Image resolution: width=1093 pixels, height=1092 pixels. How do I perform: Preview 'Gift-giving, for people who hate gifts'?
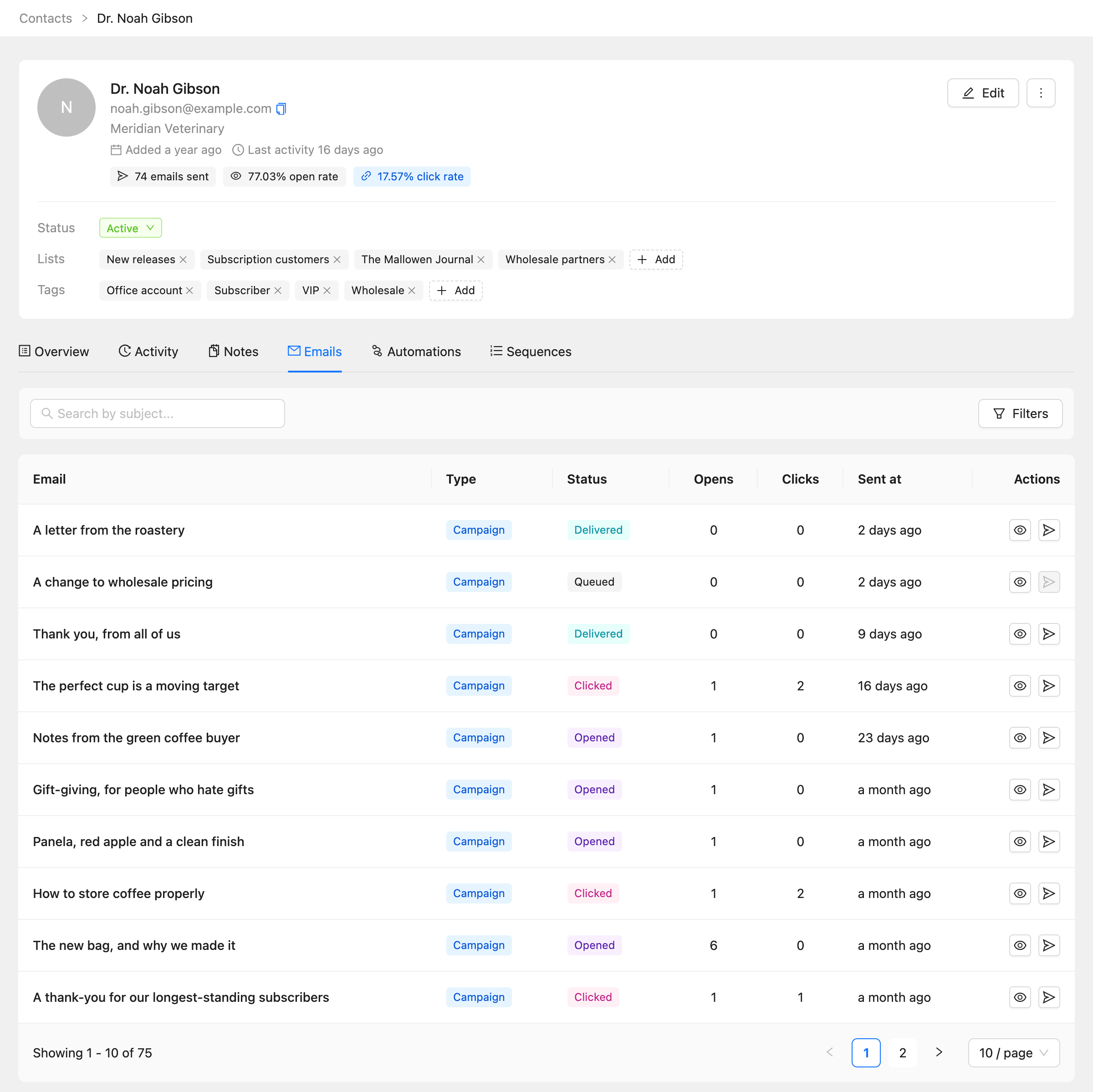click(x=1020, y=790)
